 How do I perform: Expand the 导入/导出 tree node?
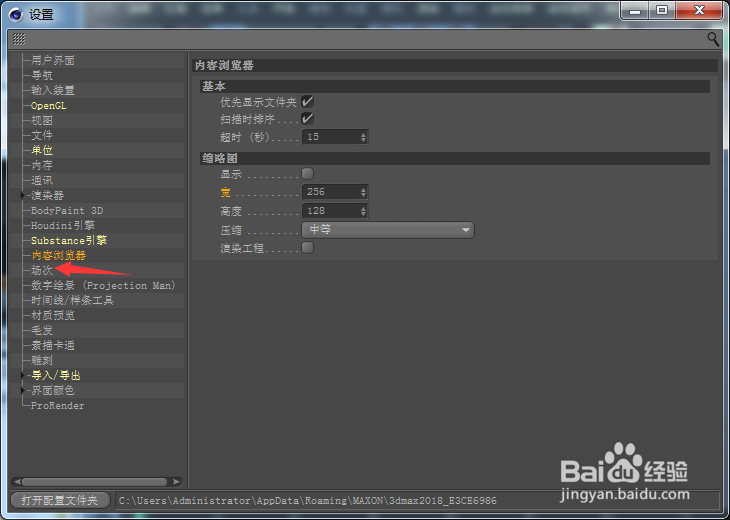(22, 375)
